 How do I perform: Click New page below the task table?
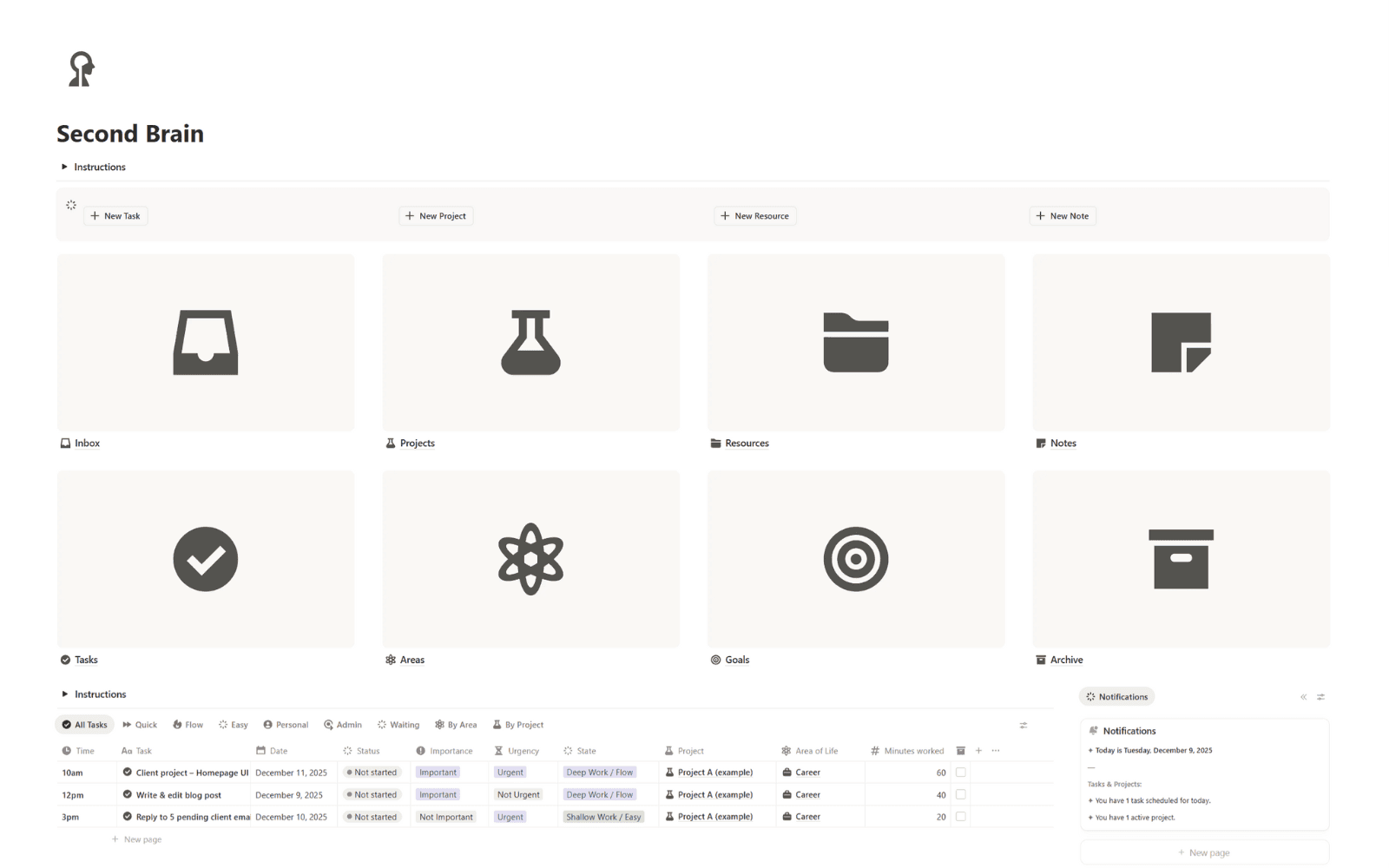pyautogui.click(x=137, y=838)
